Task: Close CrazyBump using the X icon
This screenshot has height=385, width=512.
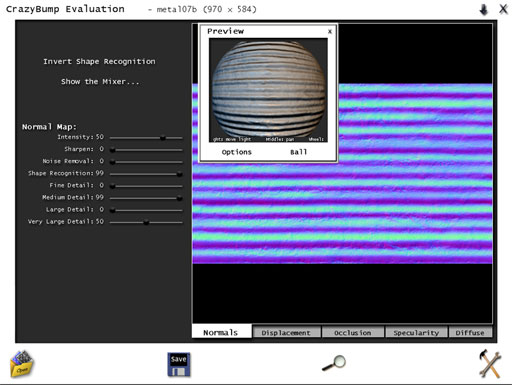Action: tap(503, 9)
